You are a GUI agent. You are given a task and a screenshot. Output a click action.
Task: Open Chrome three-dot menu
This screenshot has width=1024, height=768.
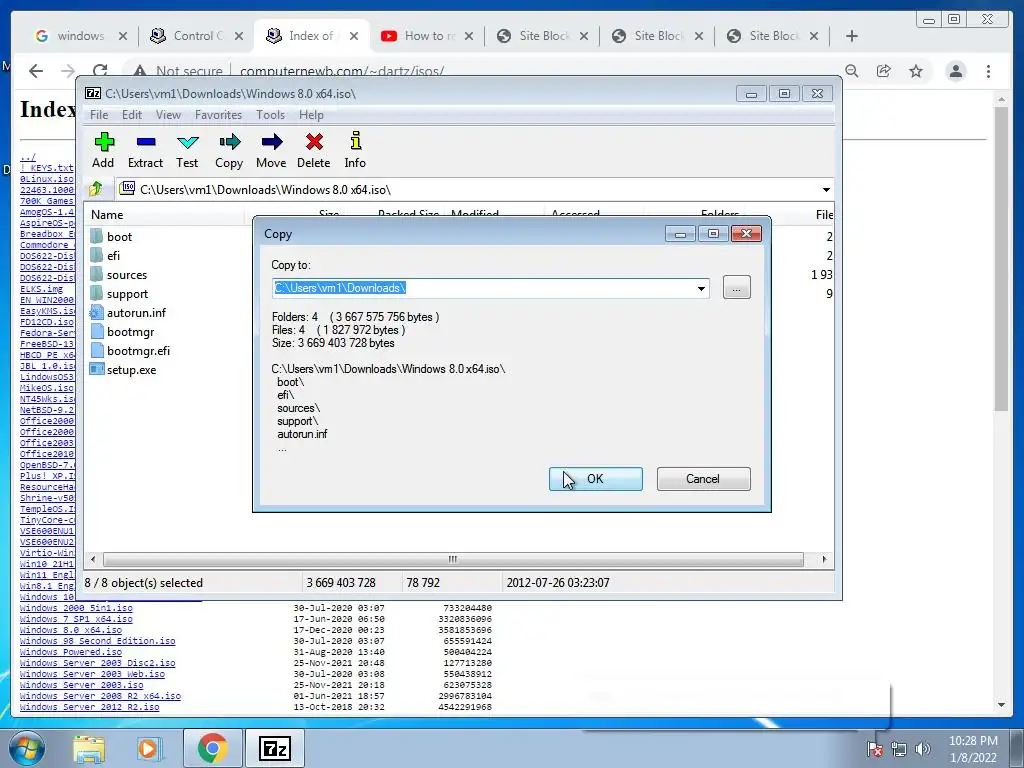(989, 71)
